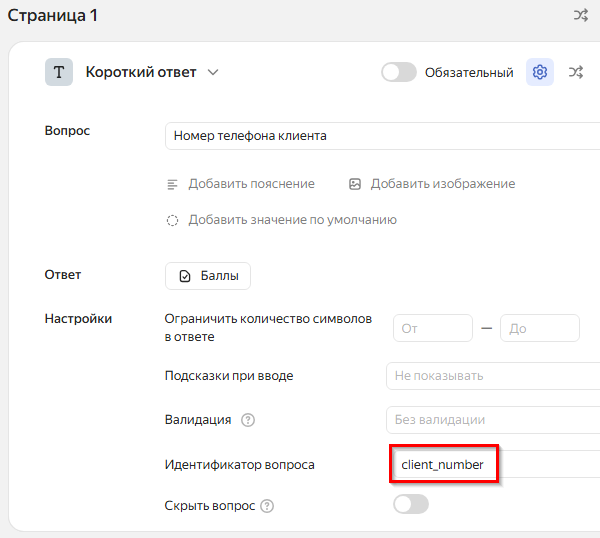Image resolution: width=600 pixels, height=538 pixels.
Task: Click the dashed circle default value icon
Action: click(x=172, y=220)
